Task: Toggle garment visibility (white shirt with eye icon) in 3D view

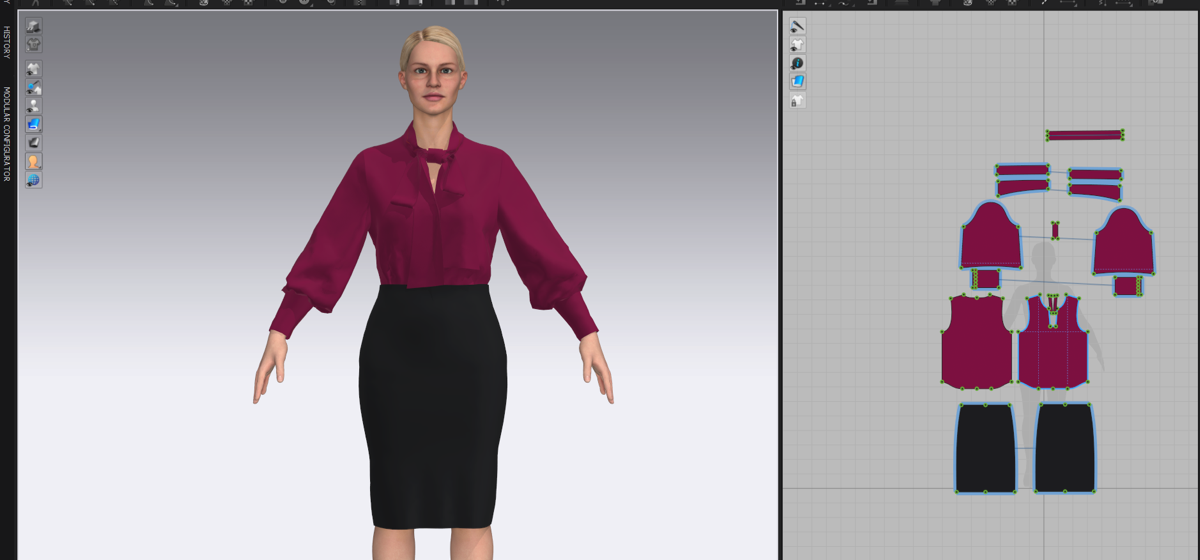Action: point(33,69)
